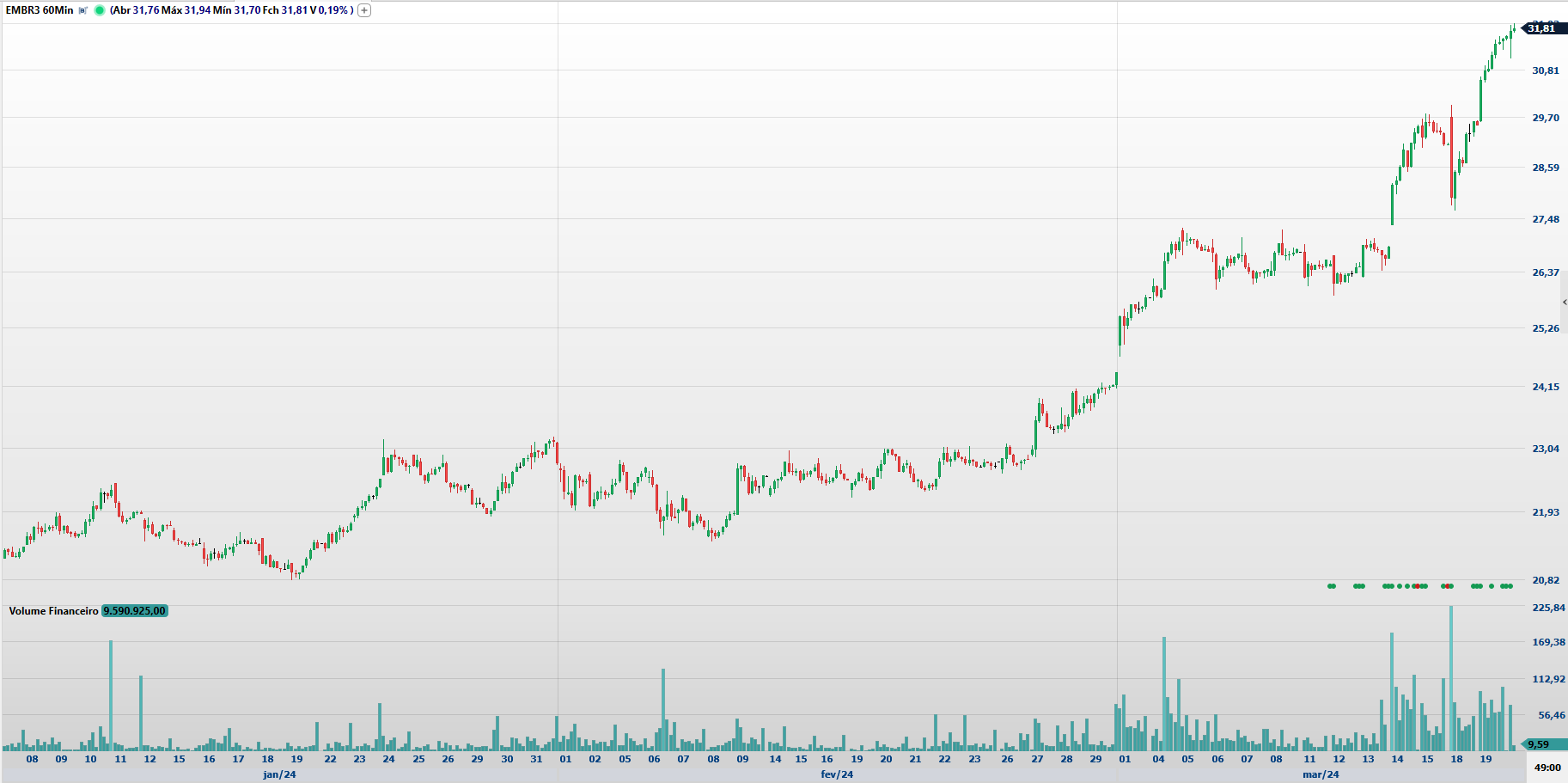Click the 225,84 volume axis label

[x=1548, y=608]
